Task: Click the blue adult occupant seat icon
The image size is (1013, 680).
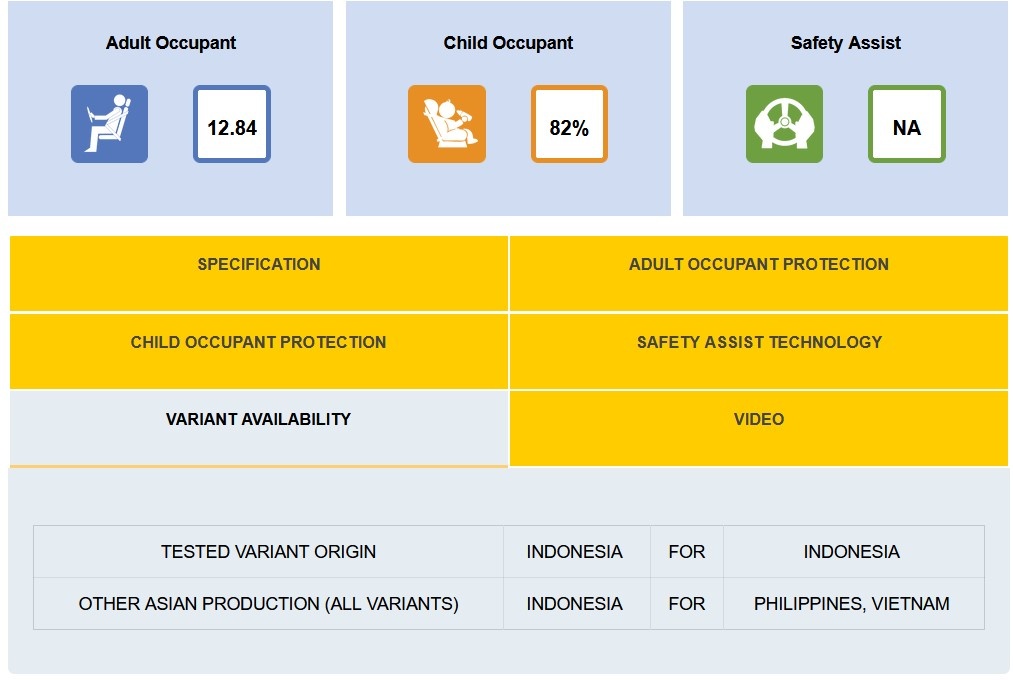Action: (x=109, y=124)
